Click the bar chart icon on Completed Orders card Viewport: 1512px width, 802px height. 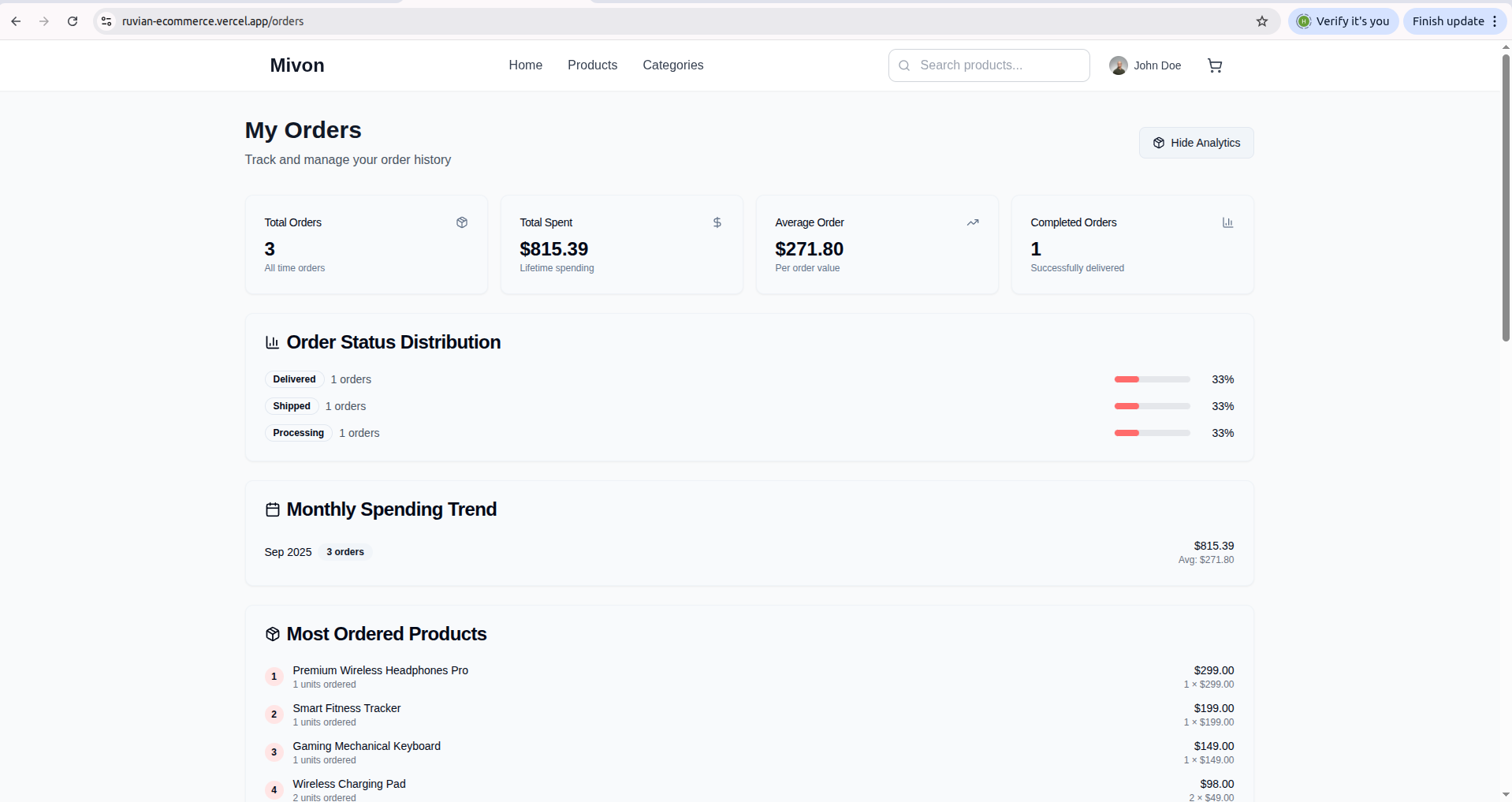tap(1227, 222)
